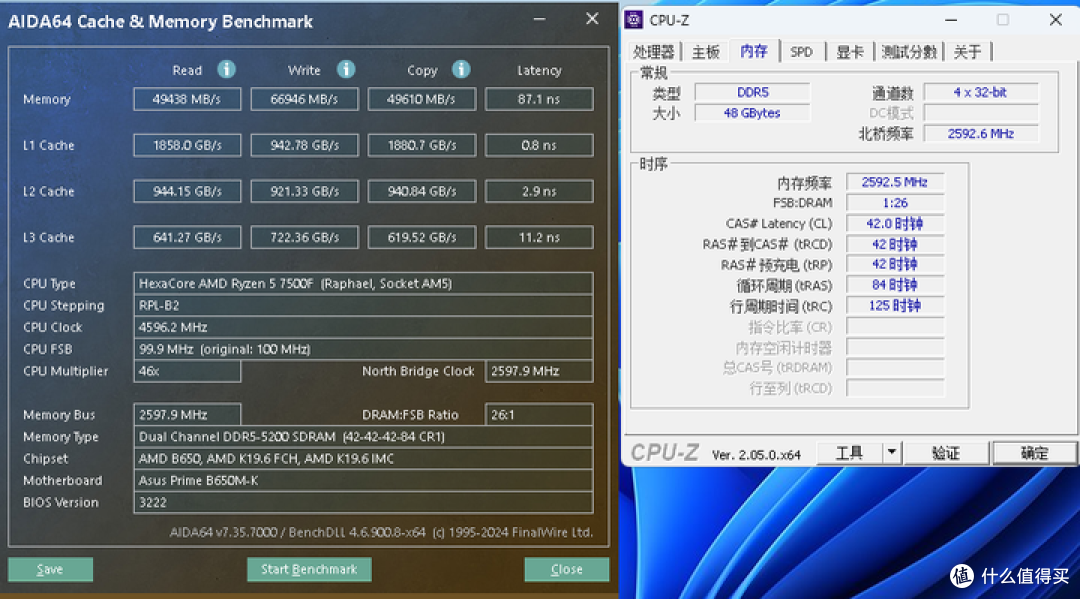Switch to the SPD tab
The width and height of the screenshot is (1080, 599).
tap(801, 51)
